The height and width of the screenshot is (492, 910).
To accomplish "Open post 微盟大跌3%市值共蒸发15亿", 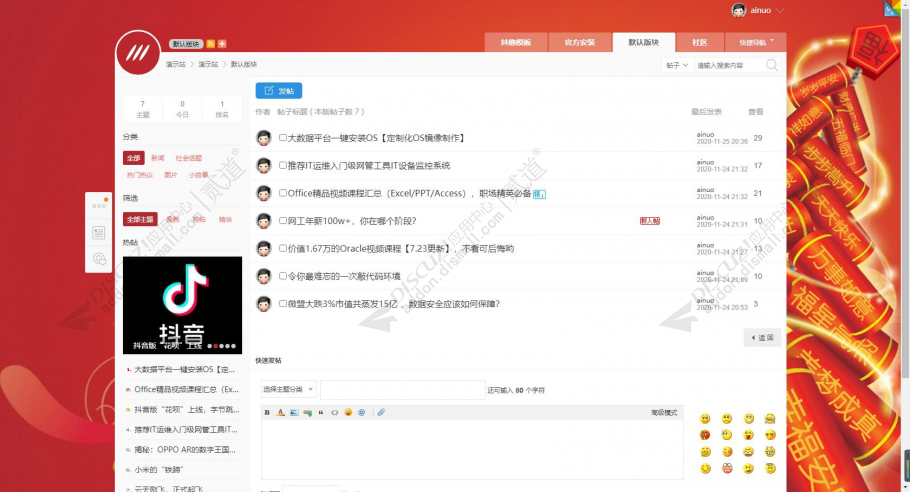I will click(394, 304).
